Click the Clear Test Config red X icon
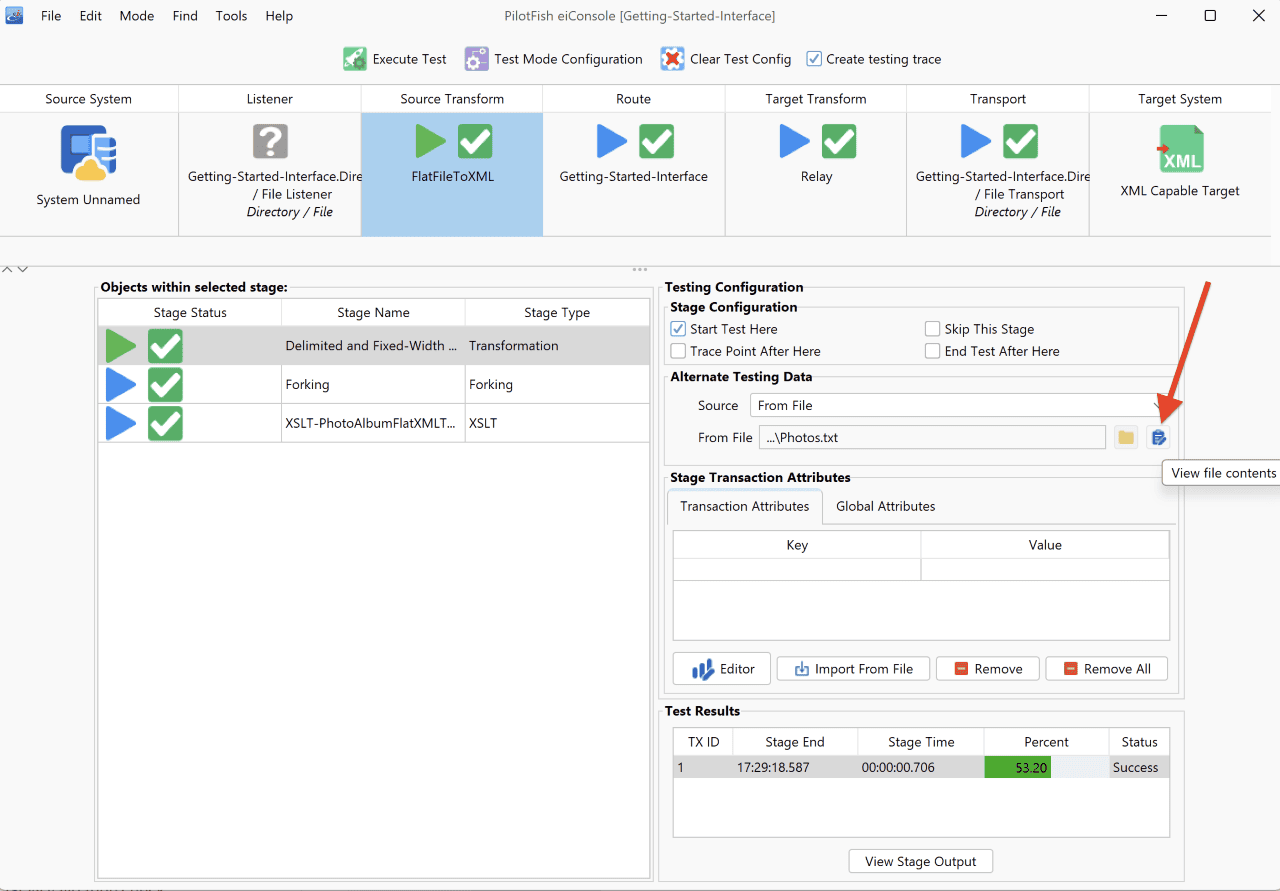The image size is (1280, 891). pos(672,59)
